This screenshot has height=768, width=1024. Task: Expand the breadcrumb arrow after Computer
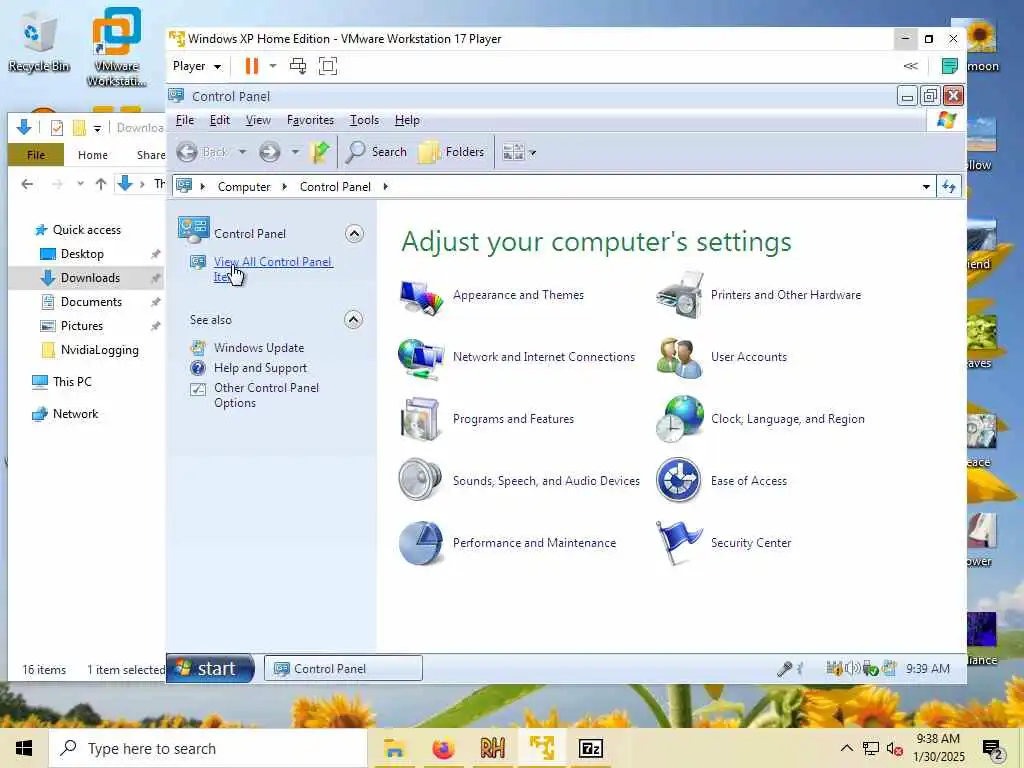coord(285,187)
